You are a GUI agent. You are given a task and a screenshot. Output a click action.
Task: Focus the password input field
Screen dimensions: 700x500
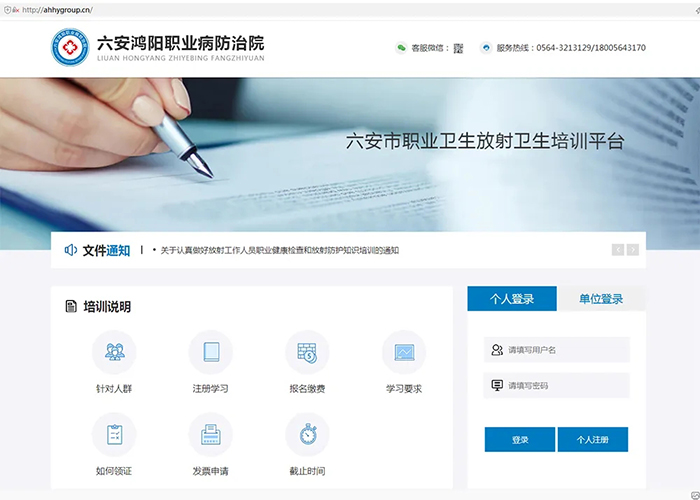point(557,385)
